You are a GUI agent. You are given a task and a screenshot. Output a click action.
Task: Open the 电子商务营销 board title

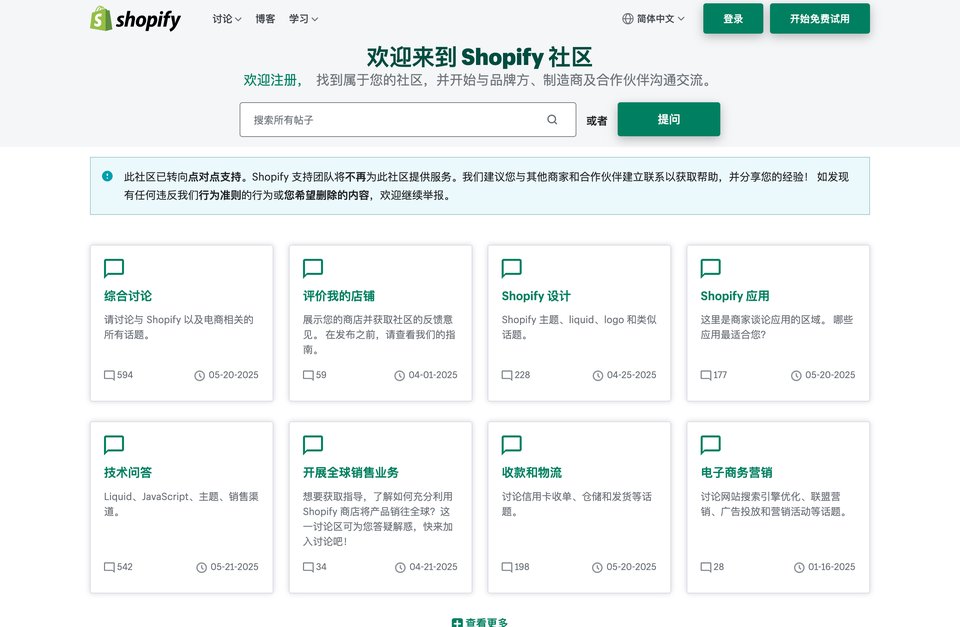pyautogui.click(x=737, y=473)
